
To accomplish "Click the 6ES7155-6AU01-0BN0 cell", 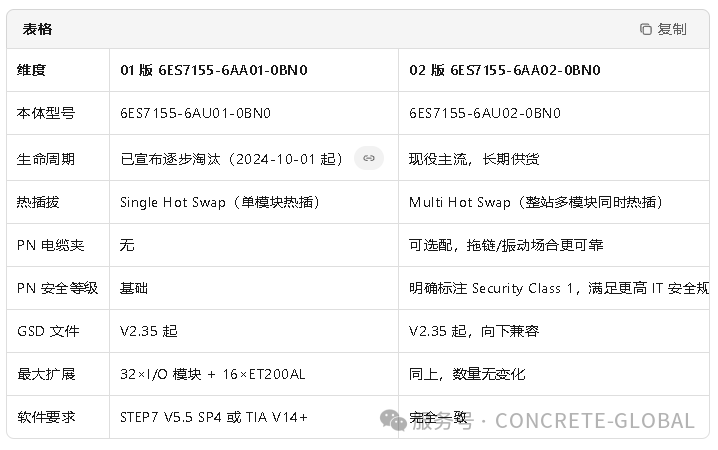I will [195, 114].
